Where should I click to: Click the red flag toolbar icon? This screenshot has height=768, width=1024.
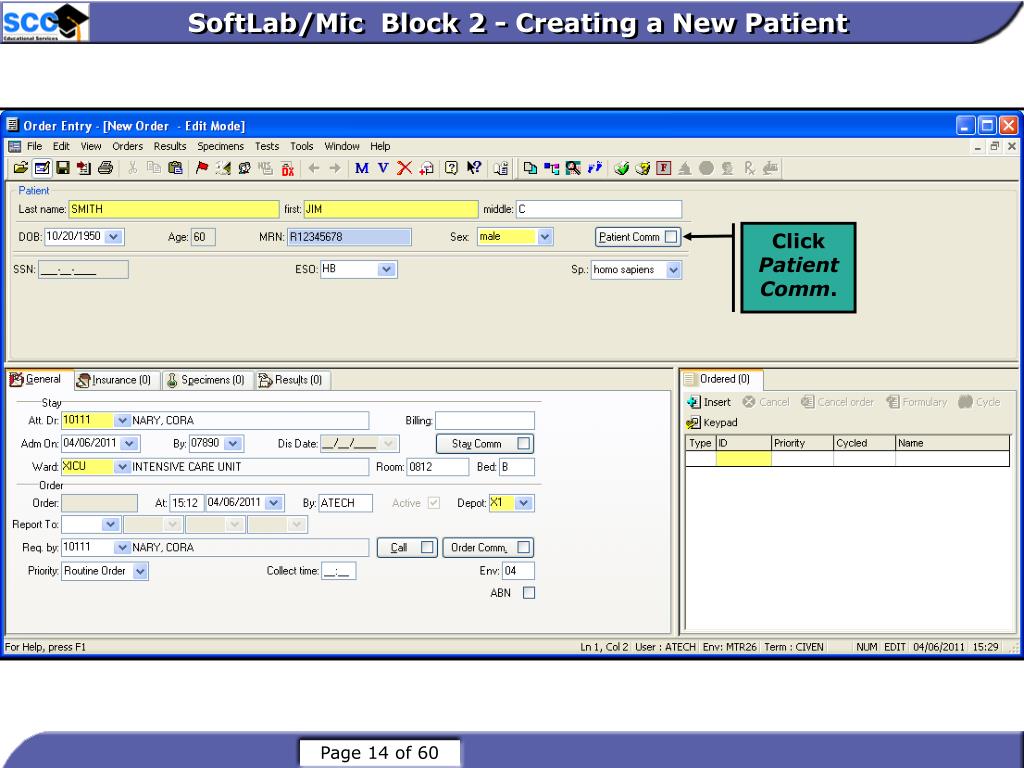coord(202,168)
